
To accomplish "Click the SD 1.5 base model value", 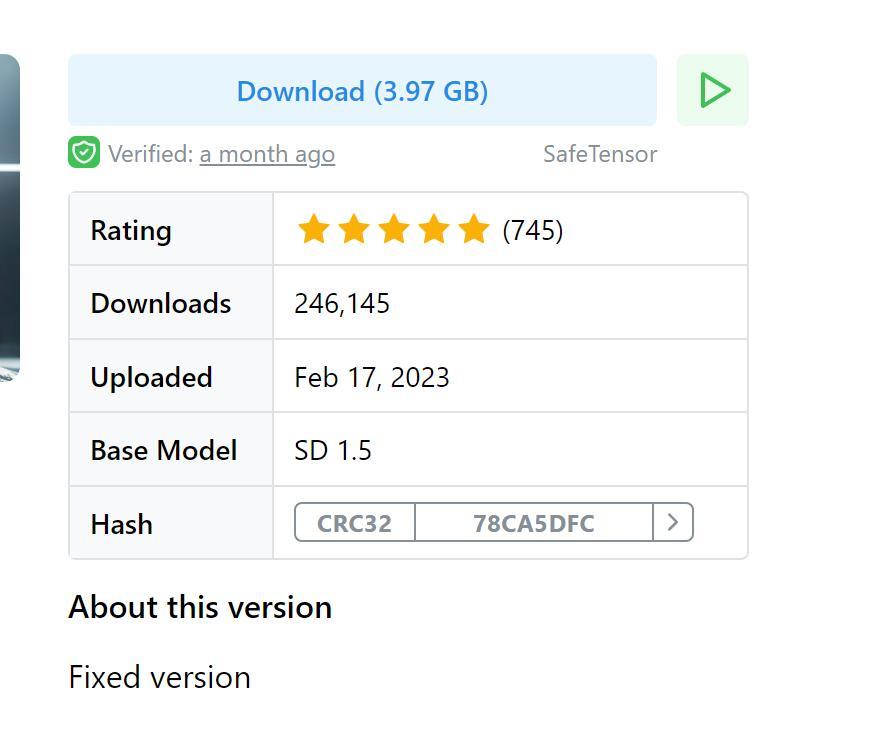I will [333, 451].
